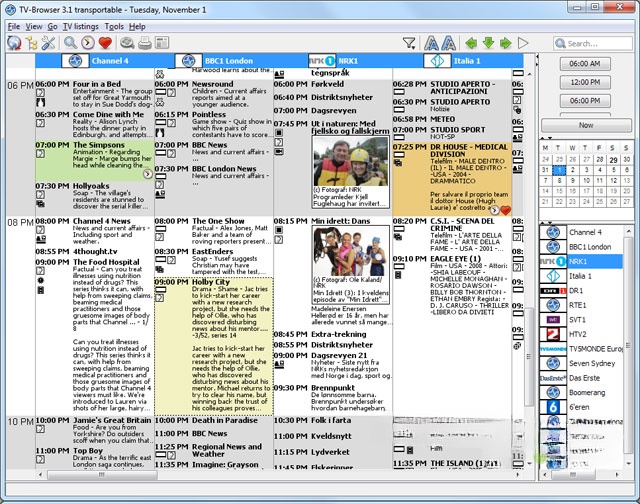Click the gray play triangle toolbar icon

pyautogui.click(x=523, y=43)
